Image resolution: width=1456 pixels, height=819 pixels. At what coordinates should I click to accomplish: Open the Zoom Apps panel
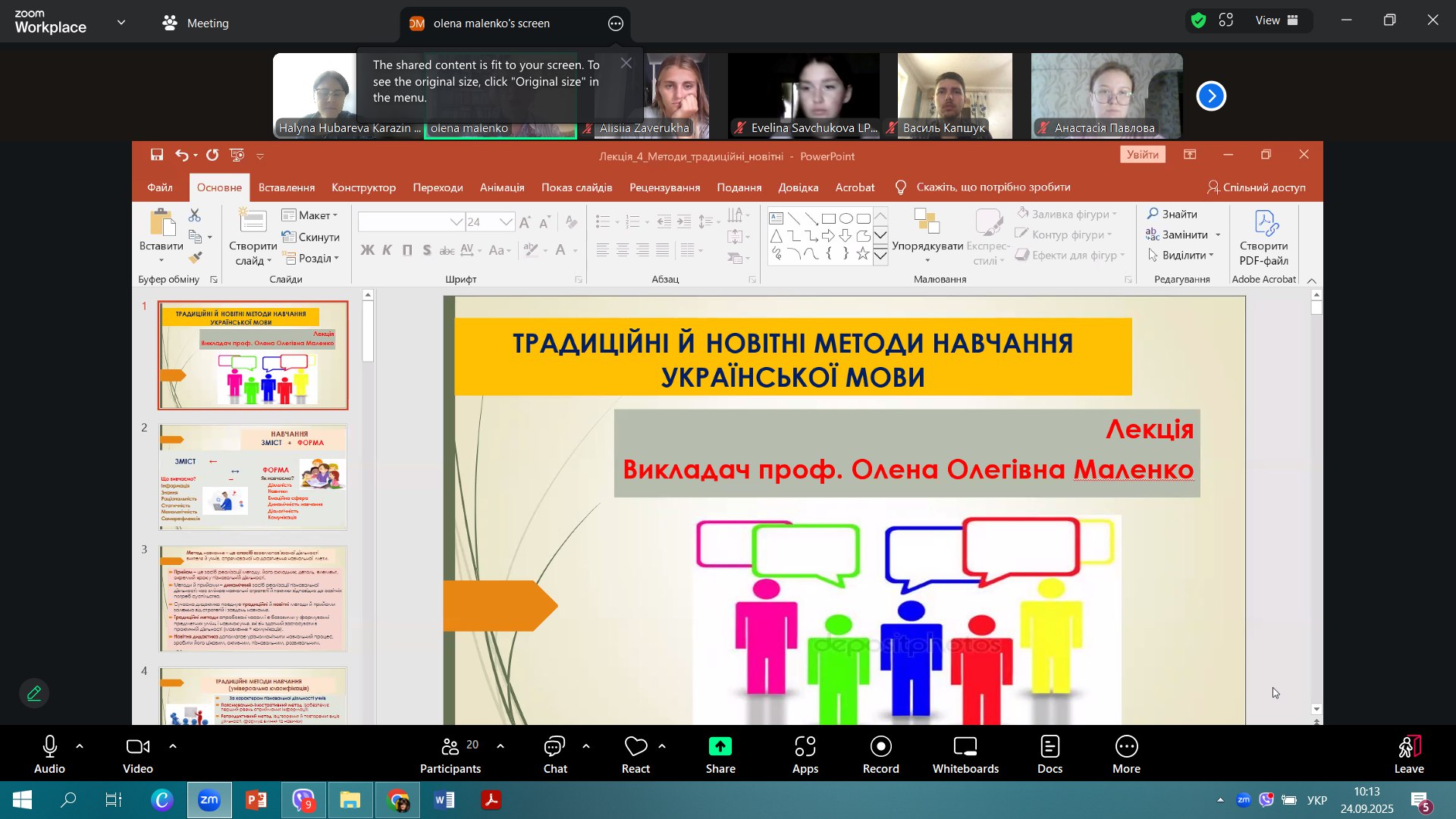click(805, 755)
